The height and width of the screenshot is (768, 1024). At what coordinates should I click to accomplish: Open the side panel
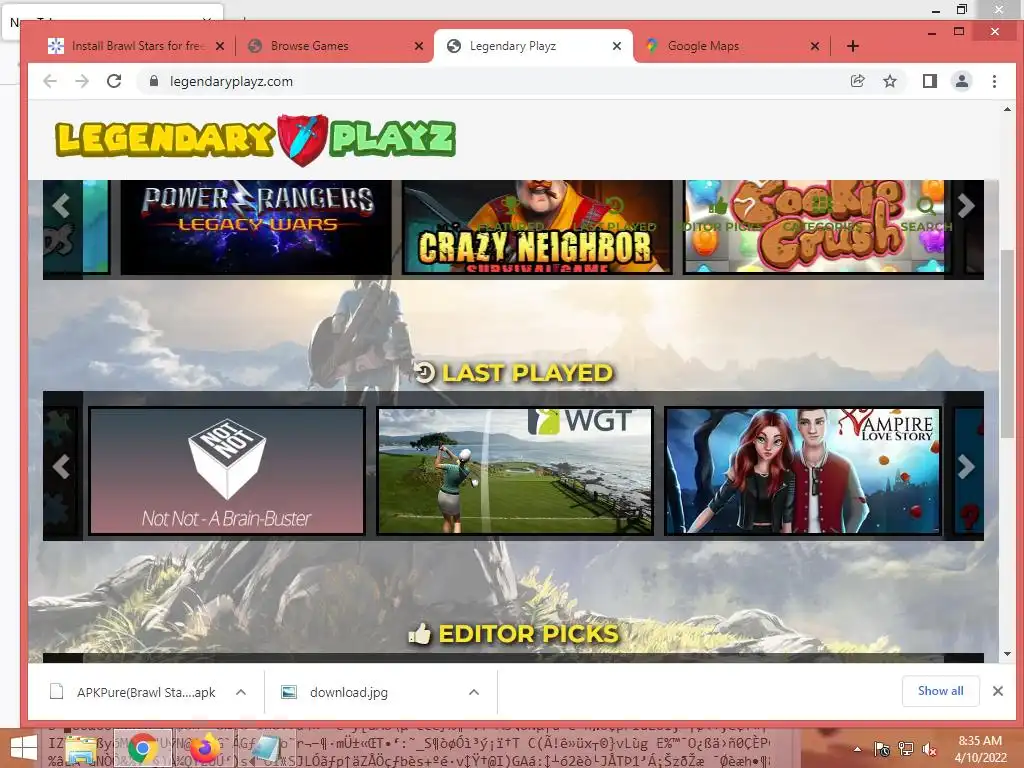coord(929,81)
